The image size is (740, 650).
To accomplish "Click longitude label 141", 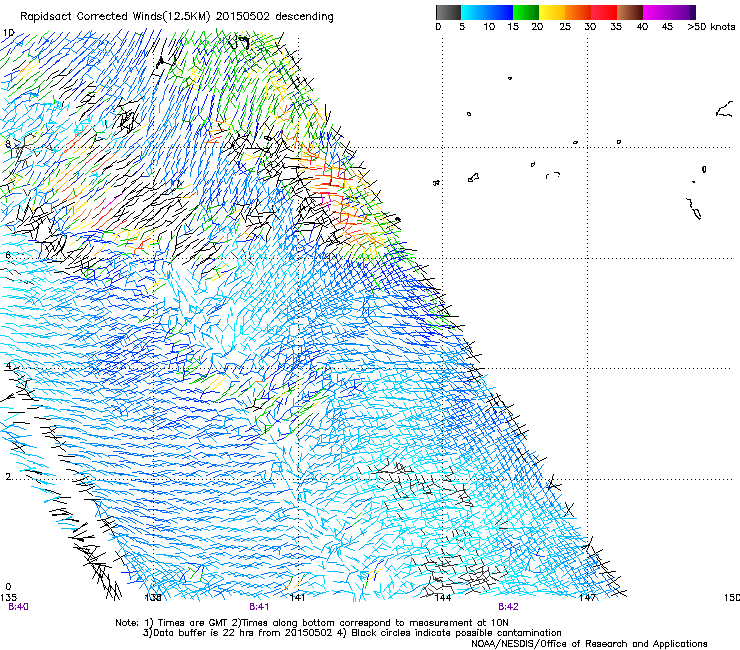I will tap(297, 598).
